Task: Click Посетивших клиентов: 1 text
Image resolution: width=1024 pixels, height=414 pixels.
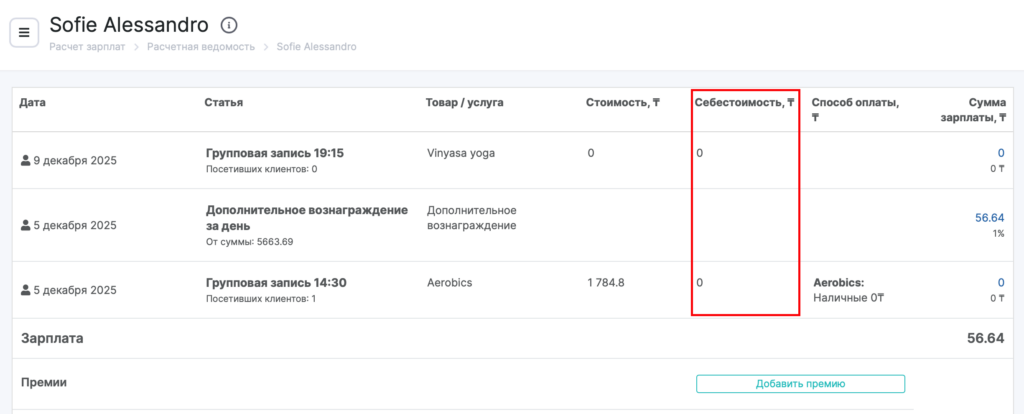Action: point(261,299)
